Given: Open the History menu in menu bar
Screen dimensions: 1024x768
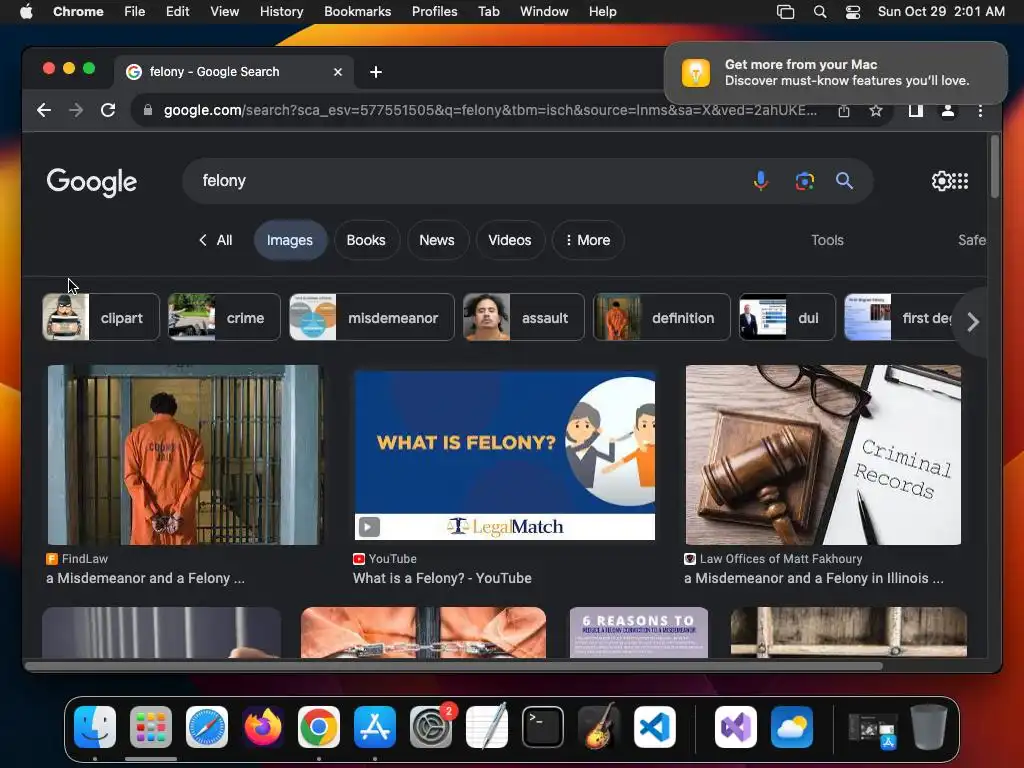Looking at the screenshot, I should pos(281,11).
